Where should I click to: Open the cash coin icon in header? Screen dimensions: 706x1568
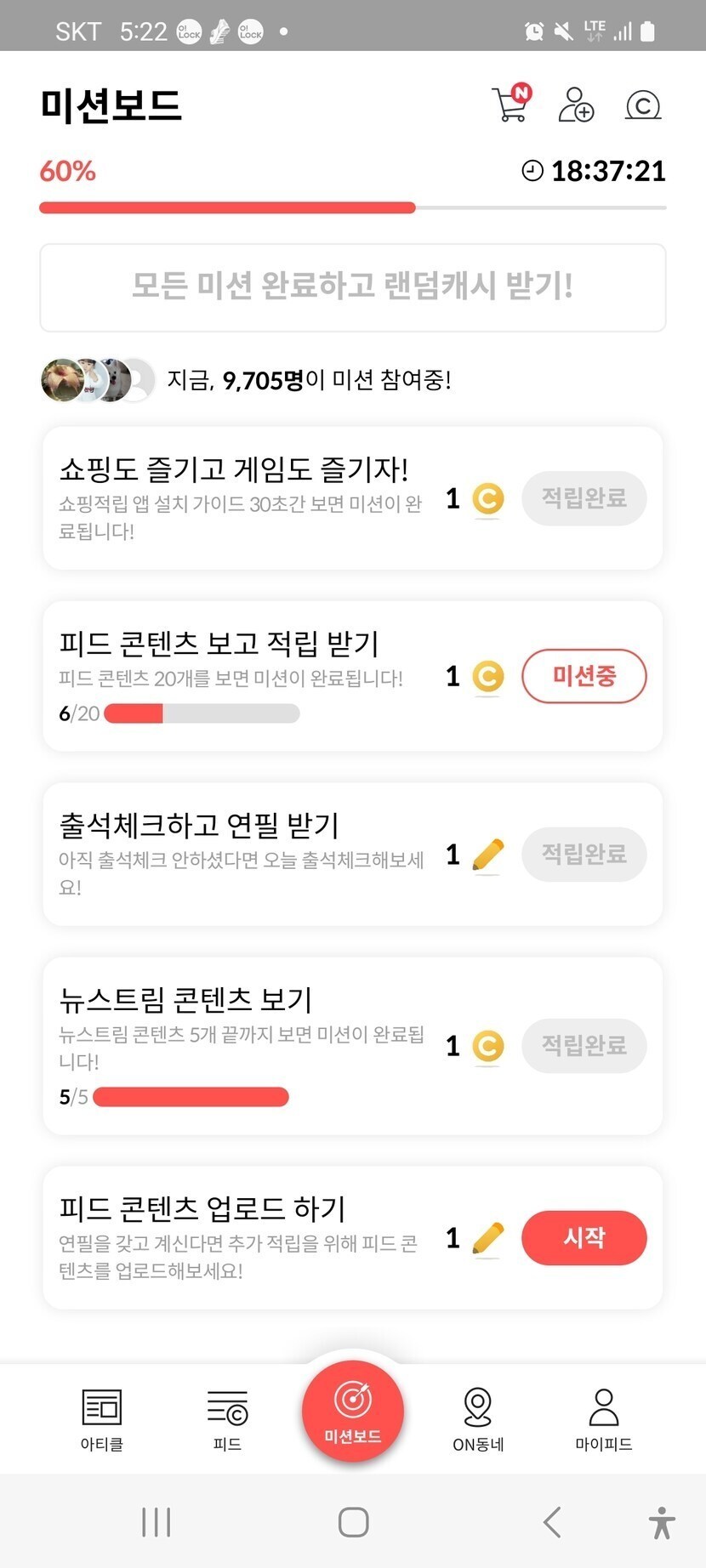coord(643,105)
